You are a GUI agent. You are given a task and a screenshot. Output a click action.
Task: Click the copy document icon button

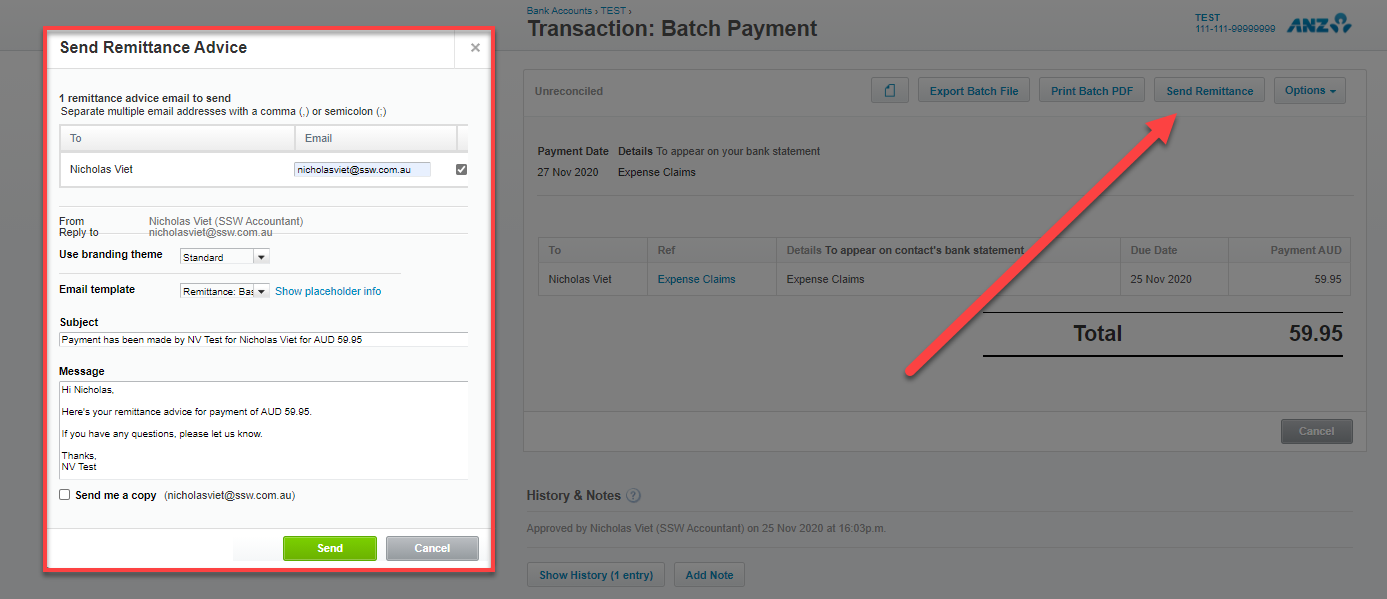(890, 91)
